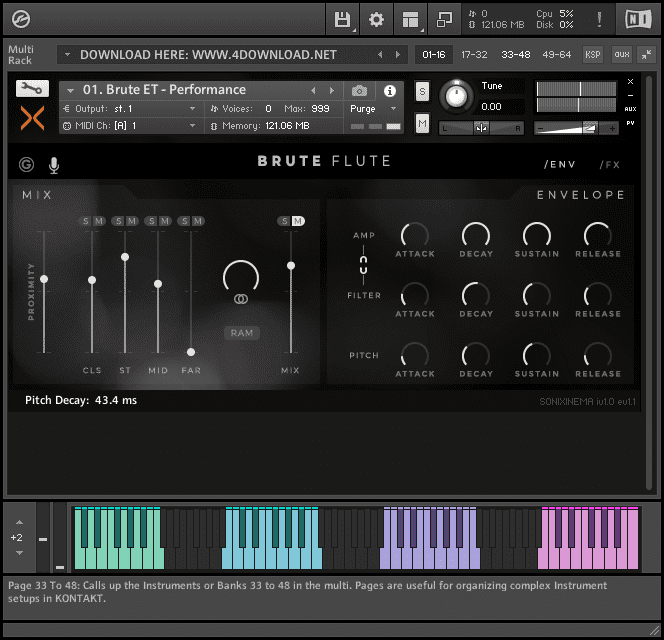Toggle the minimized view icon
The height and width of the screenshot is (640, 664).
click(x=444, y=19)
